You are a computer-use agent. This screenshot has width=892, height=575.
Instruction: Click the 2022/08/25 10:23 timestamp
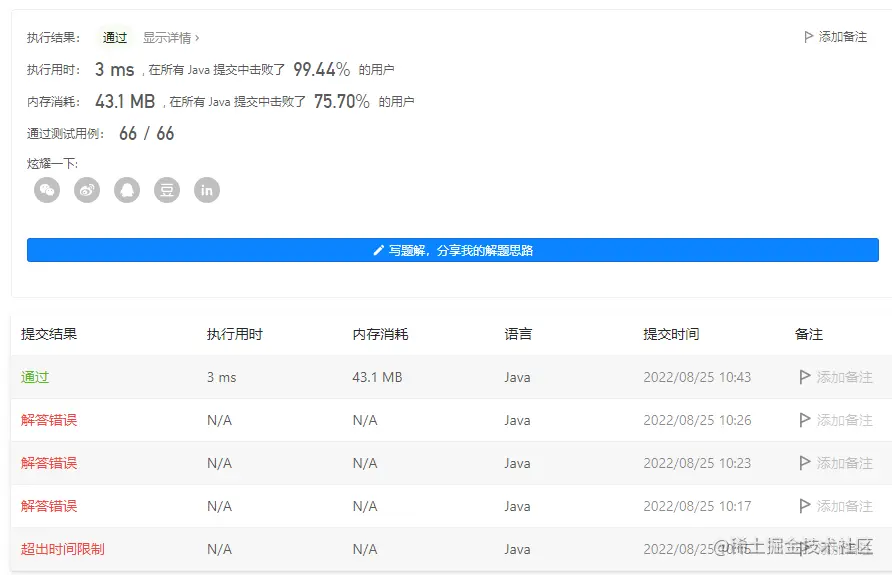point(697,463)
